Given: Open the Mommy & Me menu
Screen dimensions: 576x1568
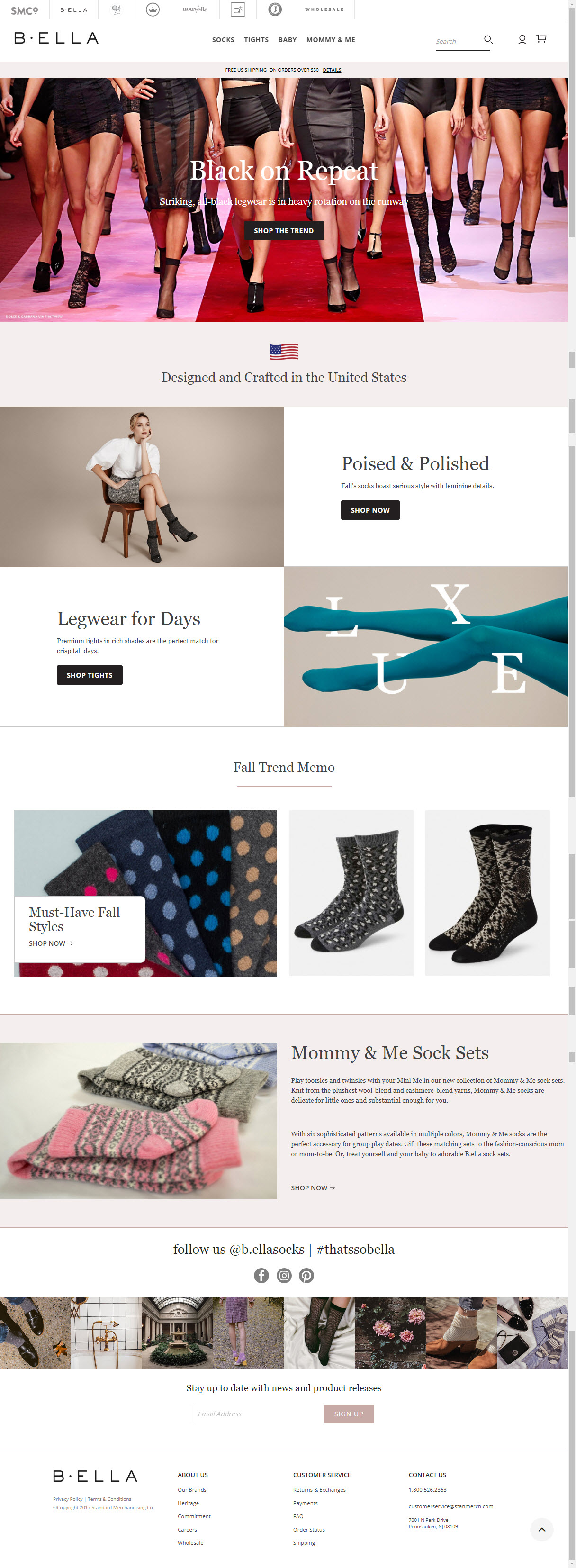Looking at the screenshot, I should click(331, 40).
